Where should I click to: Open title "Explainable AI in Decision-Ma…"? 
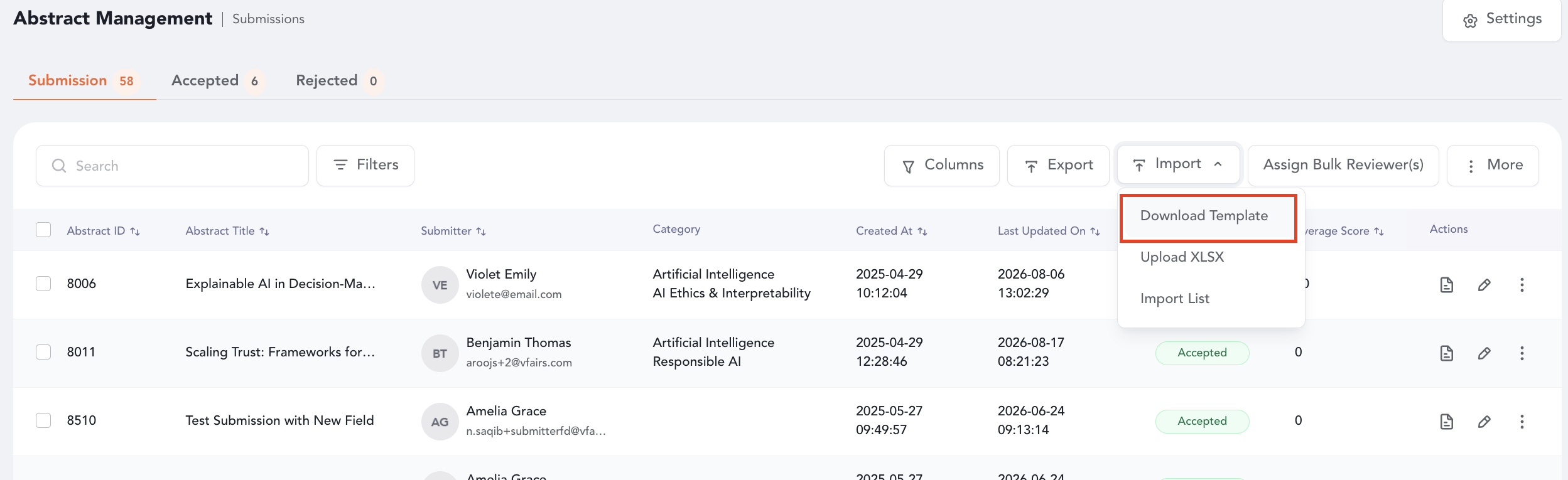tap(280, 284)
